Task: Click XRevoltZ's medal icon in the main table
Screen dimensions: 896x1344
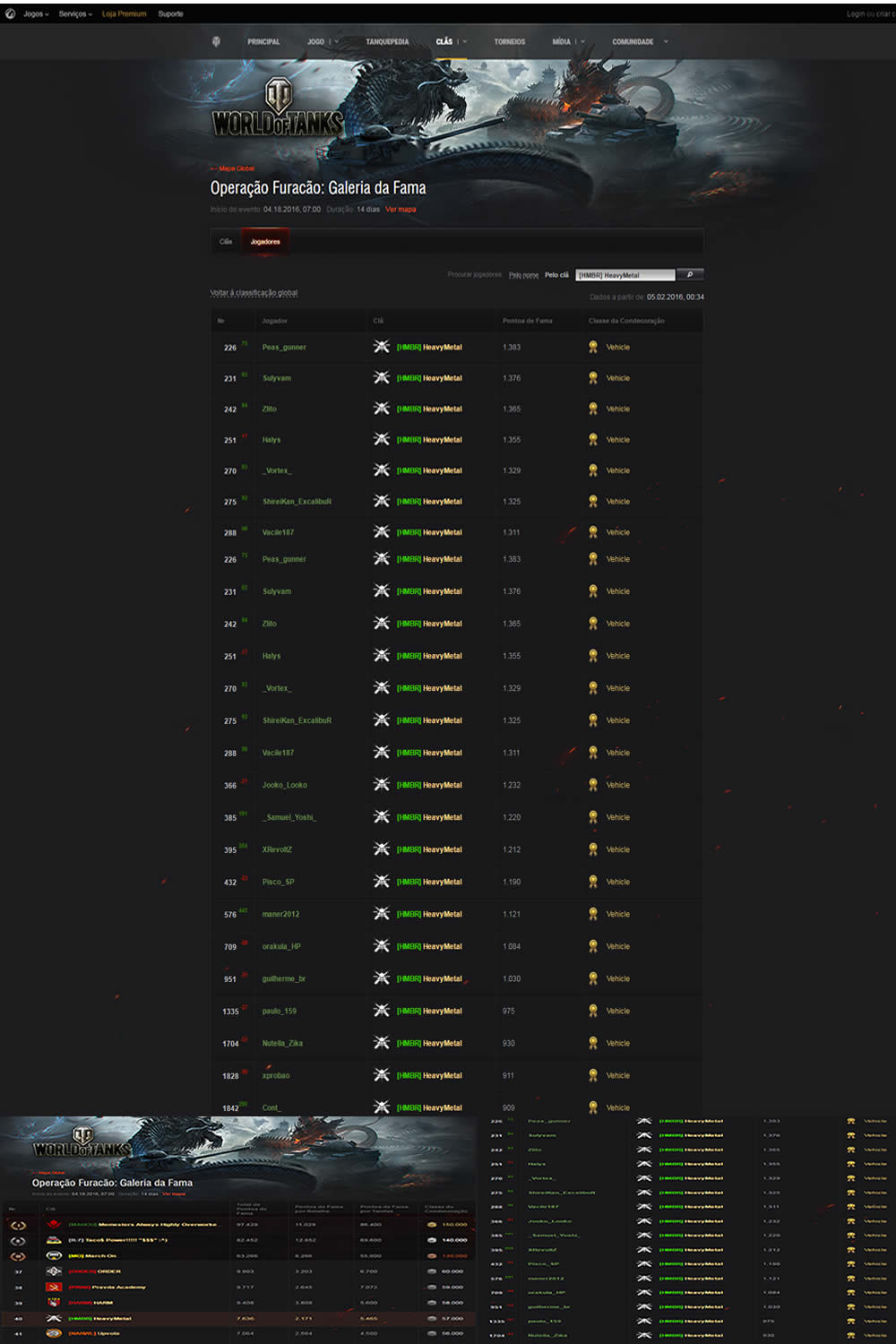Action: pos(593,849)
